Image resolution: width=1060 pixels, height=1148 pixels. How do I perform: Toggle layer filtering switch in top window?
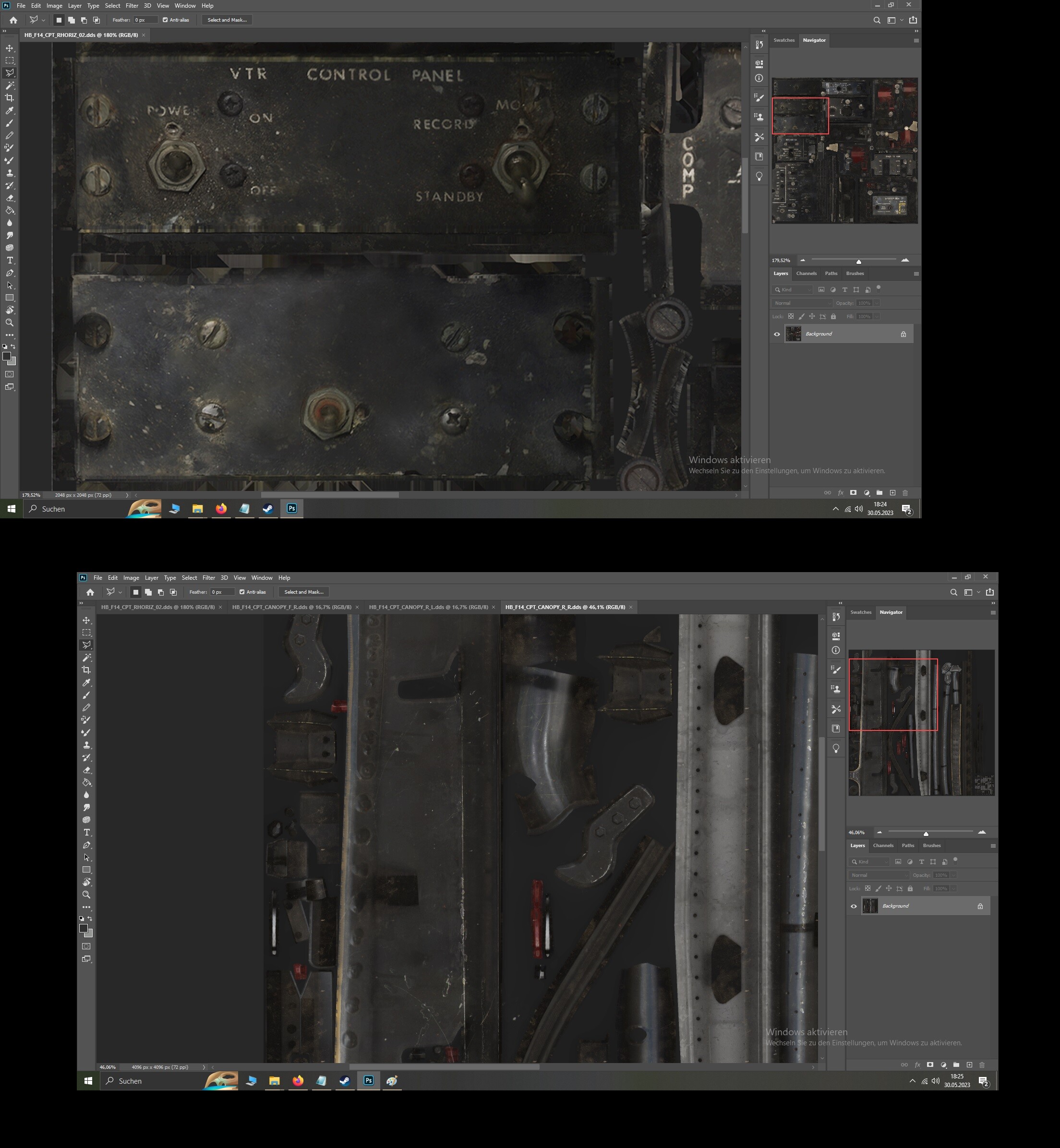pos(878,288)
